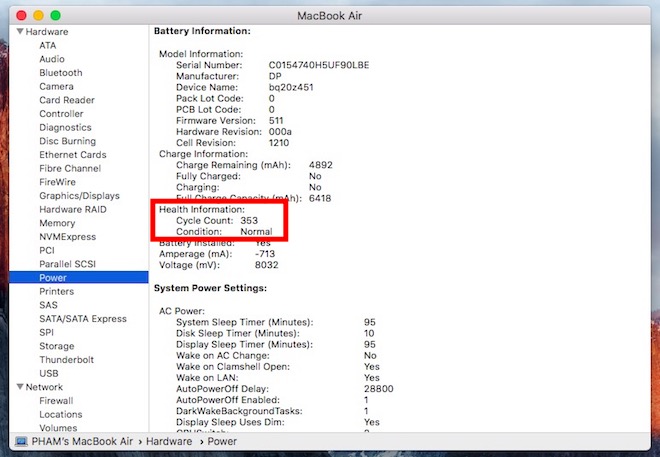Select PCI in the sidebar
Image resolution: width=660 pixels, height=457 pixels.
47,250
